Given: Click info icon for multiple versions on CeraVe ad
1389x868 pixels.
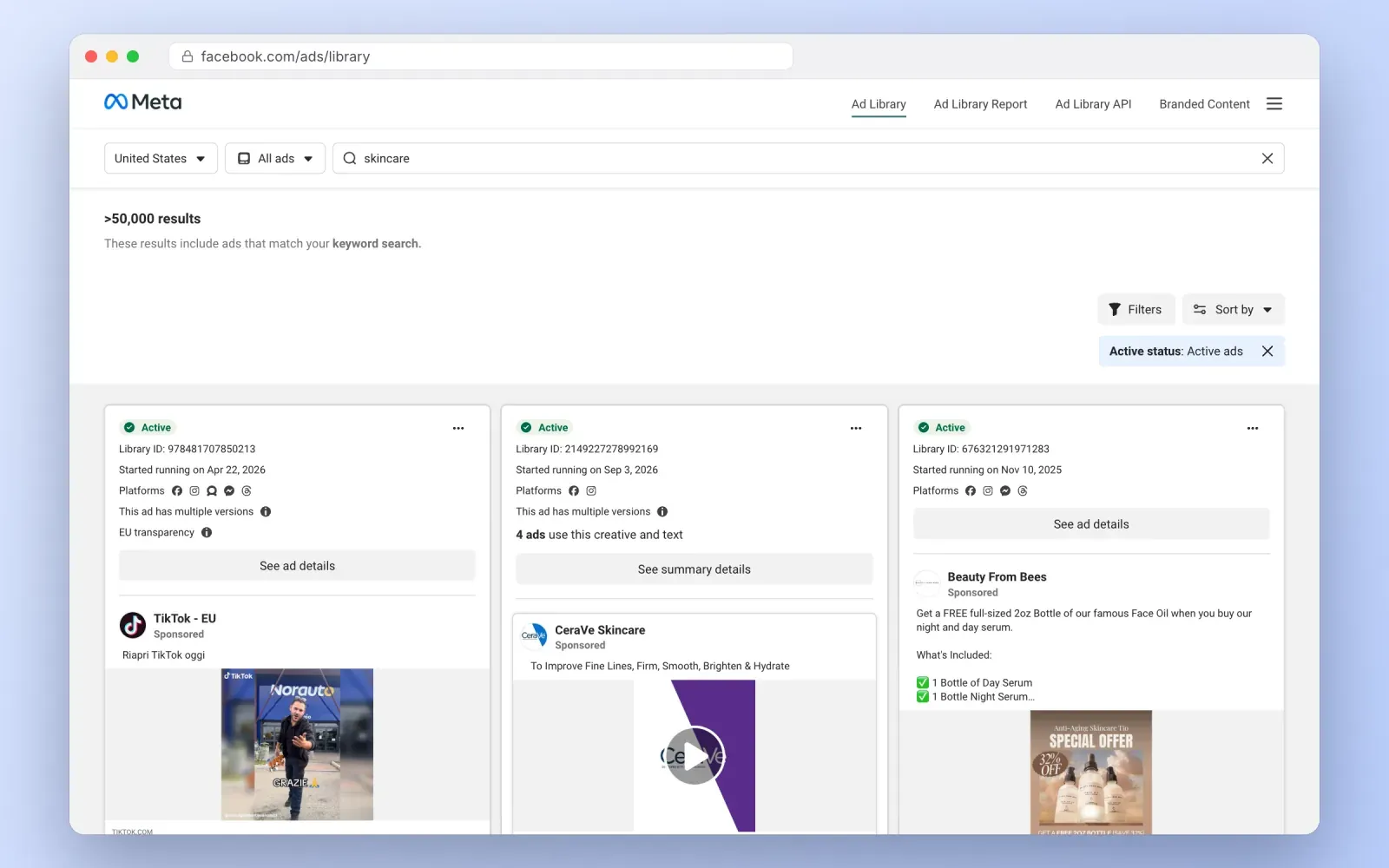Looking at the screenshot, I should pyautogui.click(x=662, y=512).
